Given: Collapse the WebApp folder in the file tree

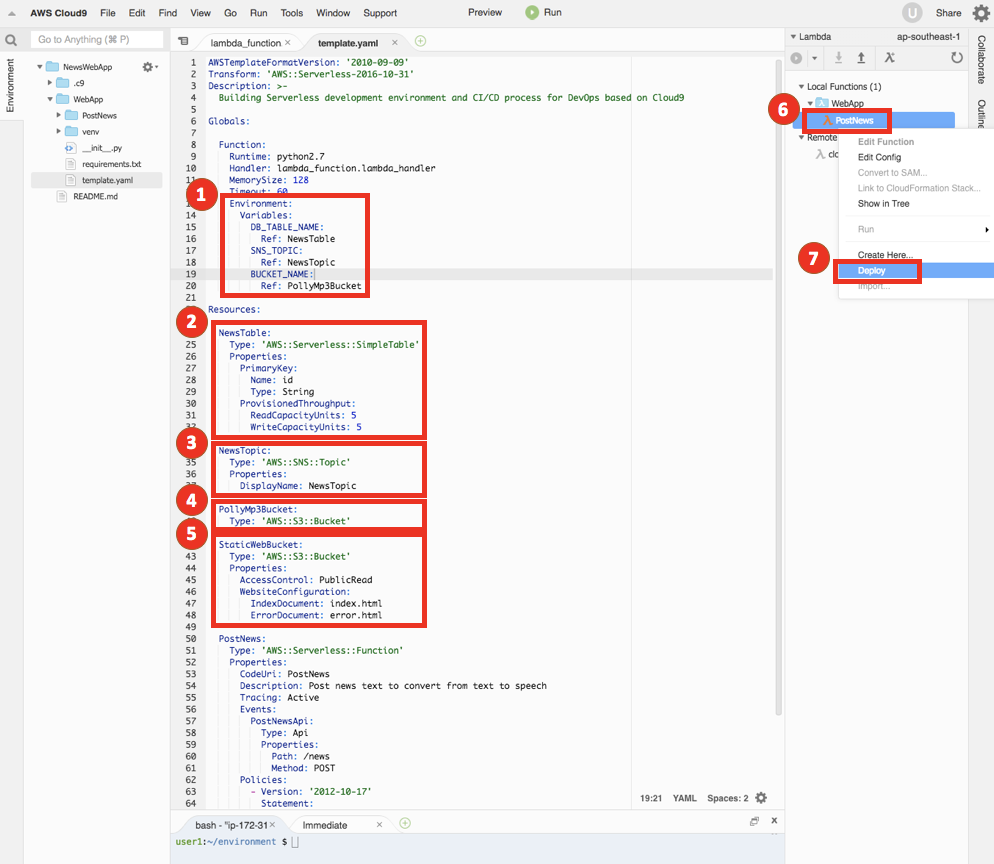Looking at the screenshot, I should (x=49, y=99).
